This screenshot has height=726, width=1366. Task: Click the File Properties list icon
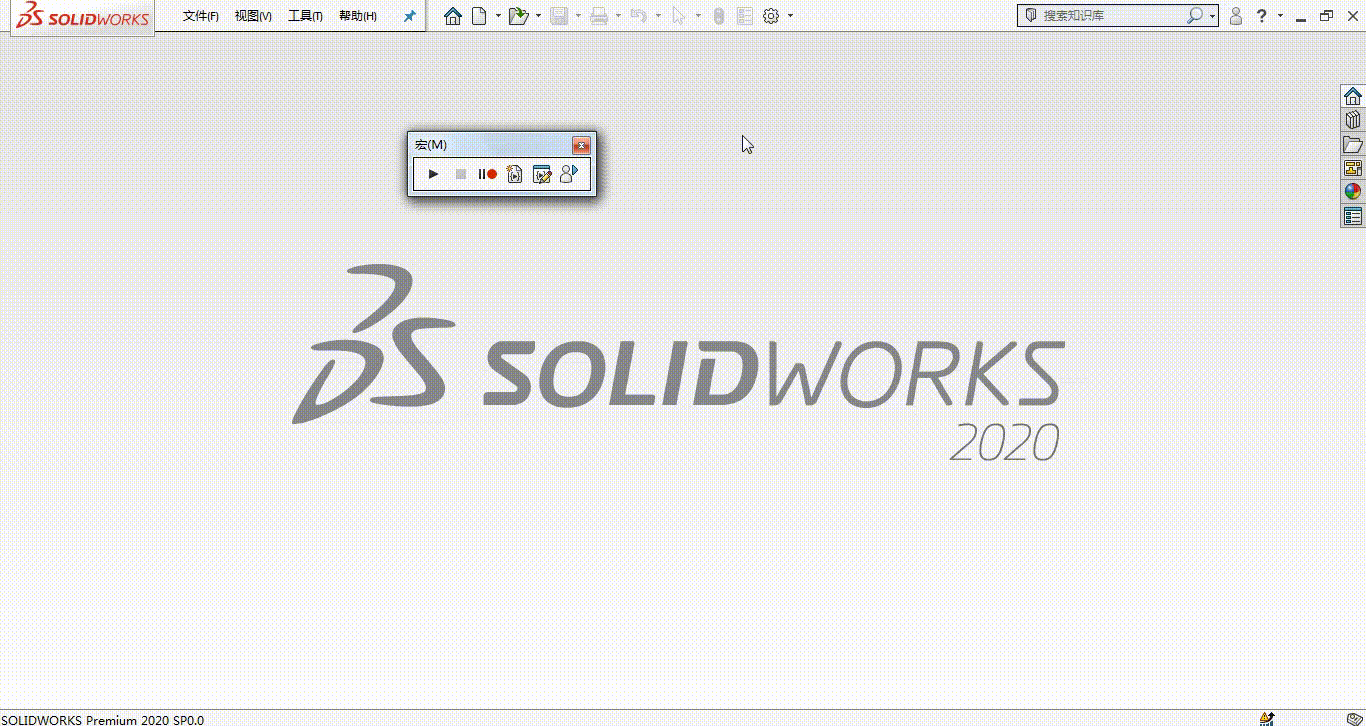pyautogui.click(x=744, y=16)
